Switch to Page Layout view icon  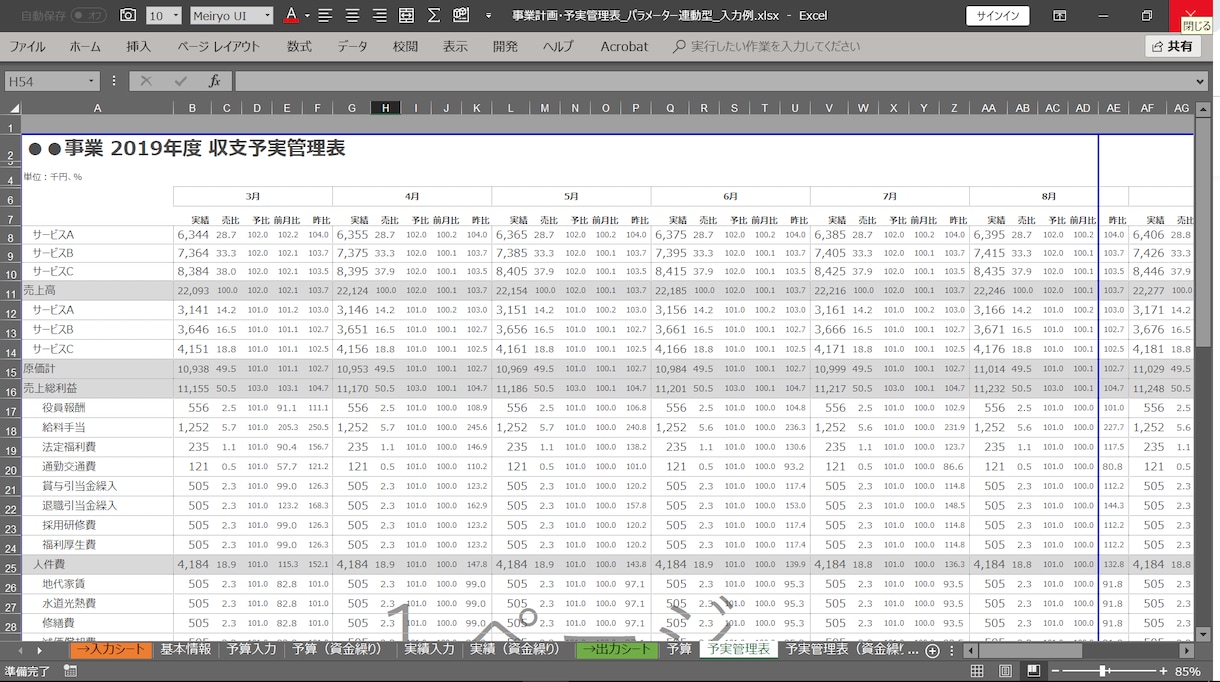click(1005, 671)
